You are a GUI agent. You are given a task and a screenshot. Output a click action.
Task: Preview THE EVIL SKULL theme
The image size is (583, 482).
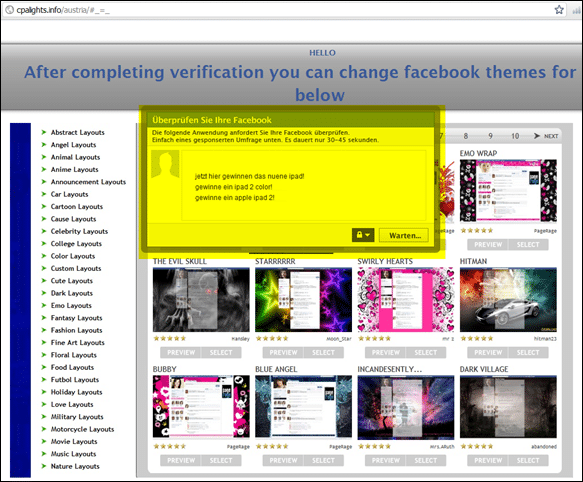[181, 352]
